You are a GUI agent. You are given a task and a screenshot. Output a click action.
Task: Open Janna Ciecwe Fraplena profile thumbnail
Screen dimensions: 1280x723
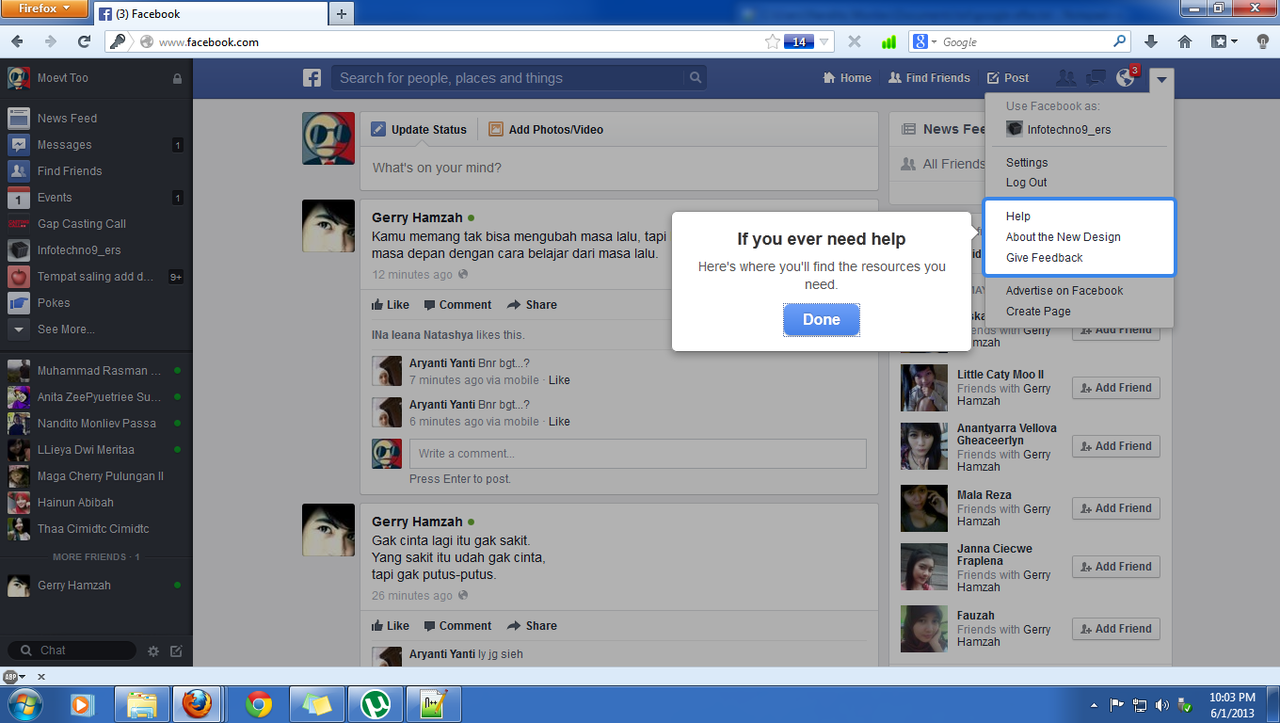coord(924,567)
